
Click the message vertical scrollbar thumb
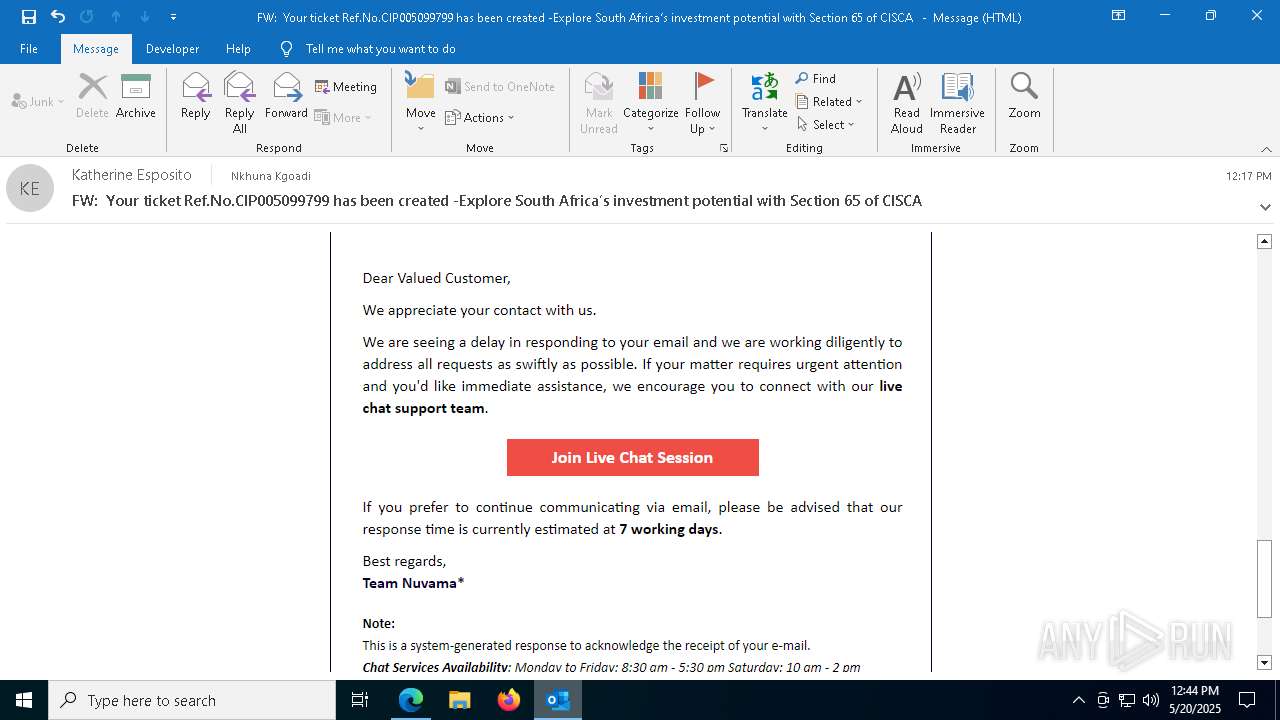coord(1264,579)
